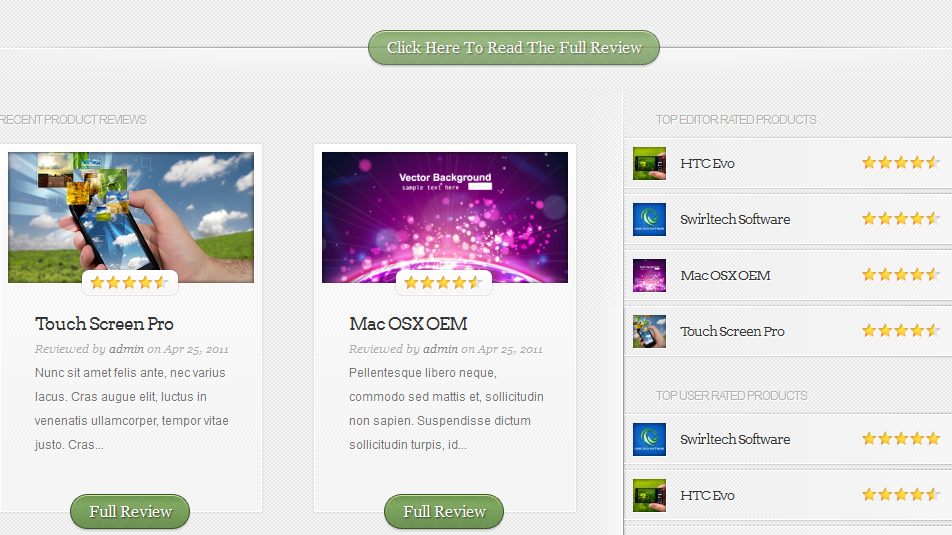
Task: Open Swirltech Software in Top User Rated Products
Action: (x=735, y=439)
